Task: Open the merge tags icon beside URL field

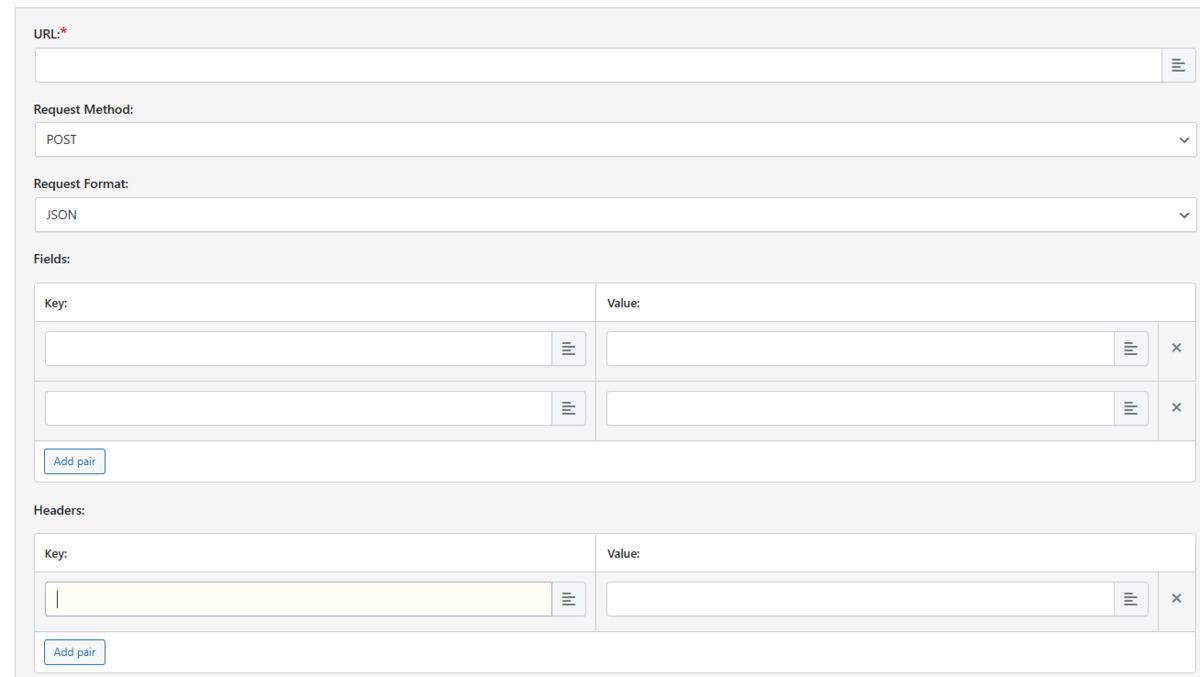Action: [1178, 65]
